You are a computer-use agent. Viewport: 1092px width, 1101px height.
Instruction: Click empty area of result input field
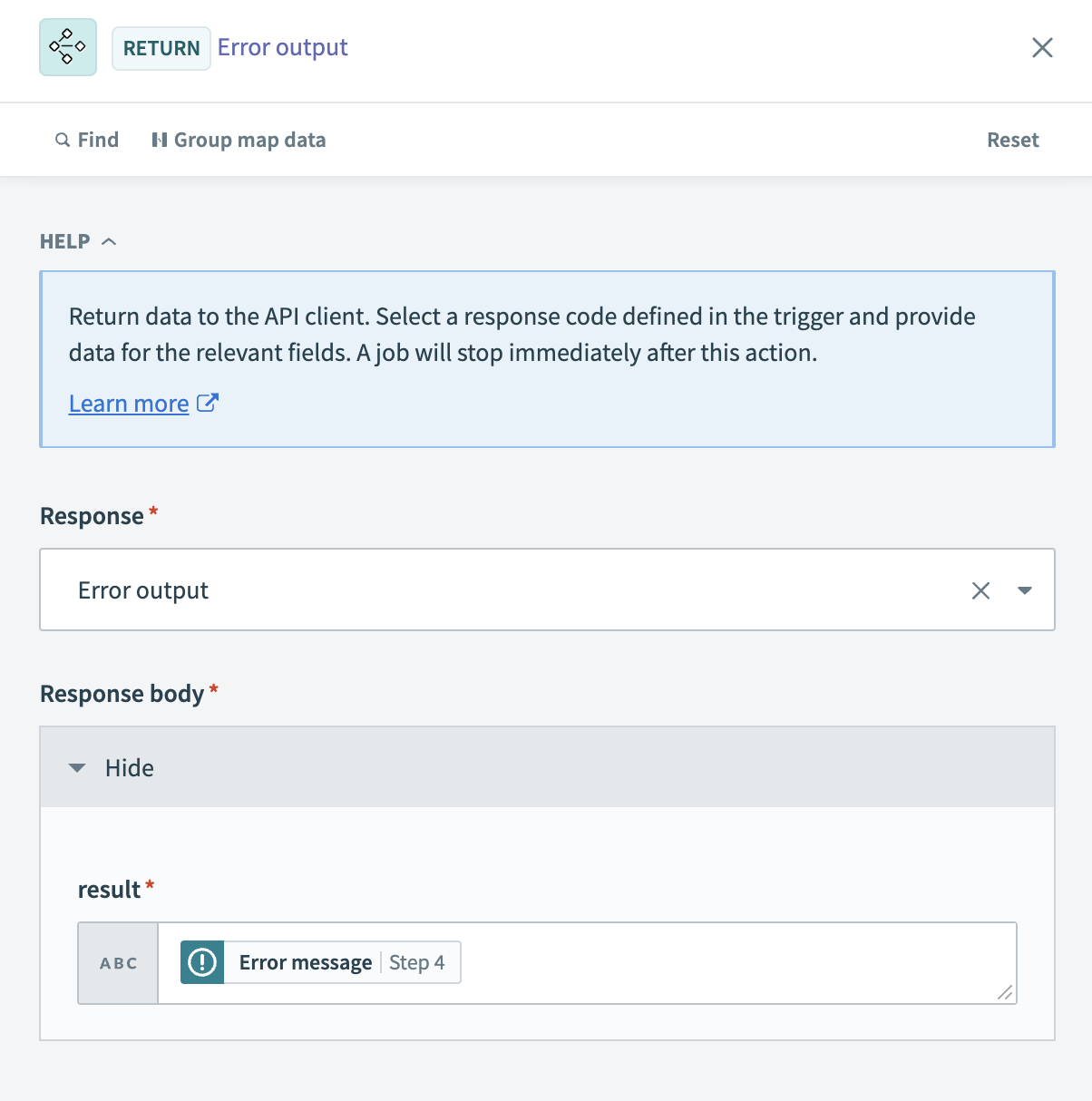(x=726, y=962)
